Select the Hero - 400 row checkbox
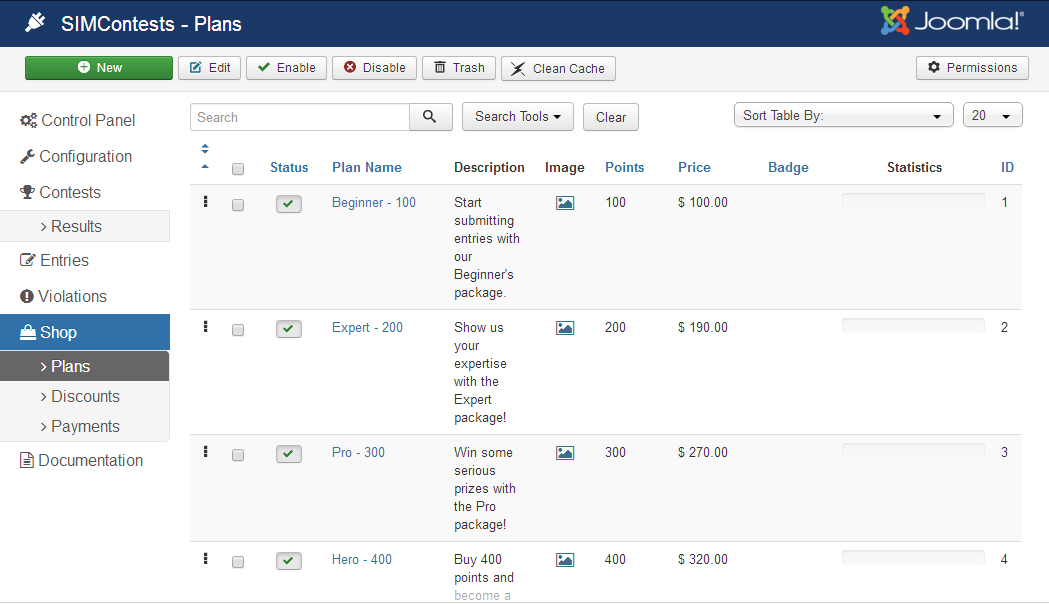This screenshot has height=604, width=1049. (x=237, y=562)
